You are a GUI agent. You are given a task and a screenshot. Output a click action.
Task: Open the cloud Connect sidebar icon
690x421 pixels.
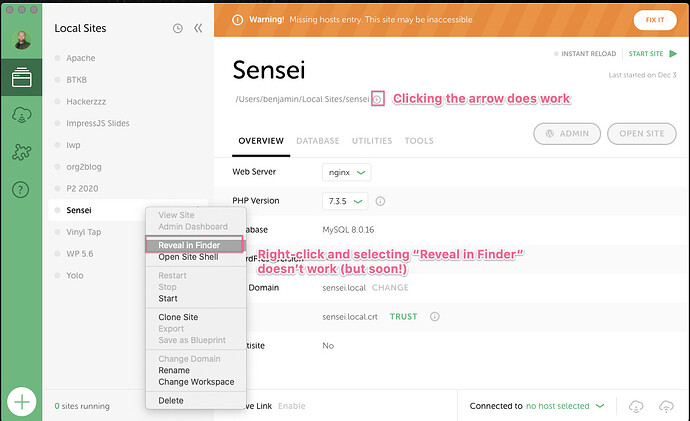(x=20, y=115)
